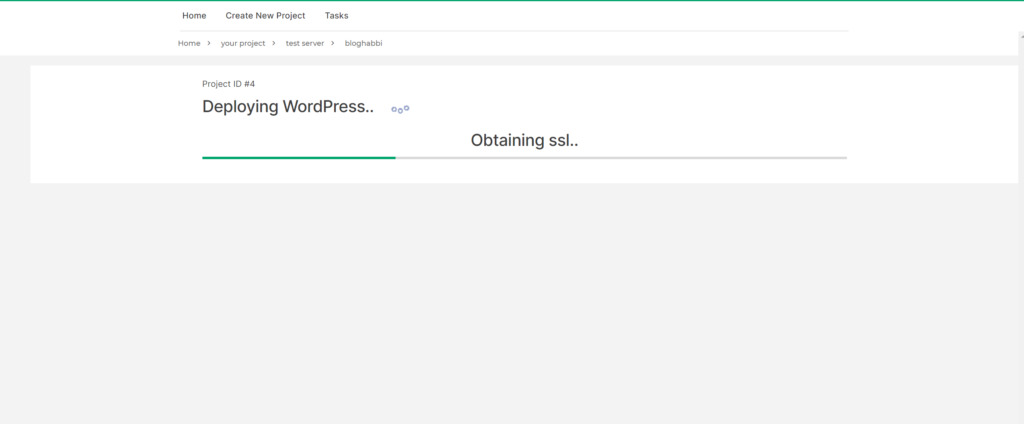Screen dimensions: 1024x424
Task: Click the empty gray area below the deployment card
Action: coord(512,301)
